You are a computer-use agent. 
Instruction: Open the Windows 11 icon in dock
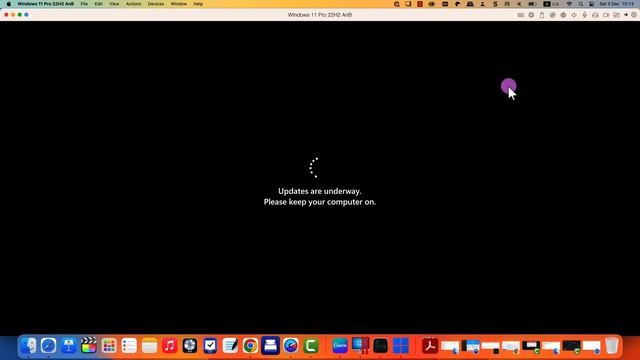[x=401, y=346]
